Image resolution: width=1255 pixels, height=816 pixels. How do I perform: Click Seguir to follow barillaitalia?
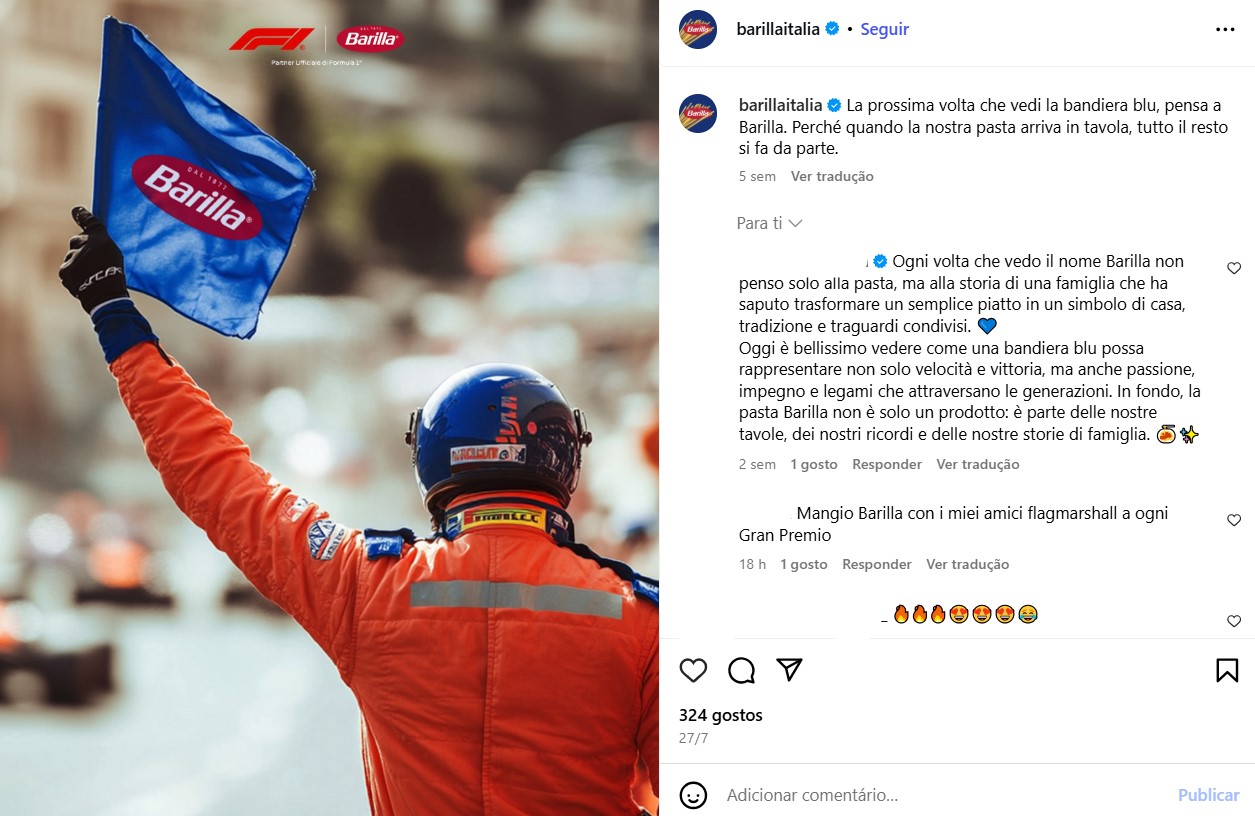pos(885,29)
